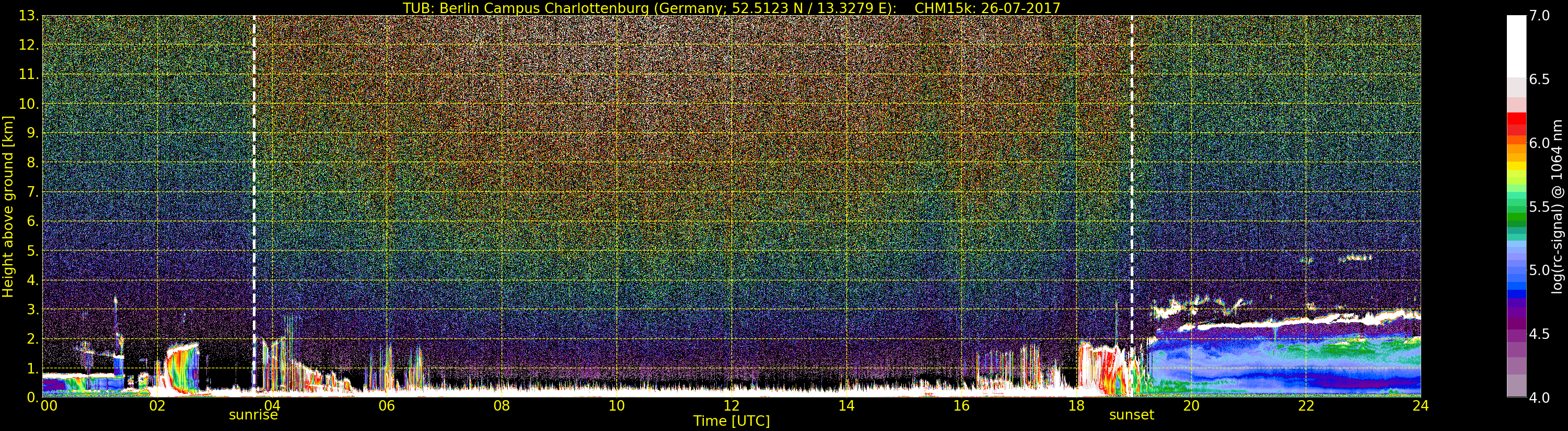Click the 'log(rc-signal) @ 1064 nm' colorbar label
This screenshot has height=431, width=1568.
[1557, 206]
